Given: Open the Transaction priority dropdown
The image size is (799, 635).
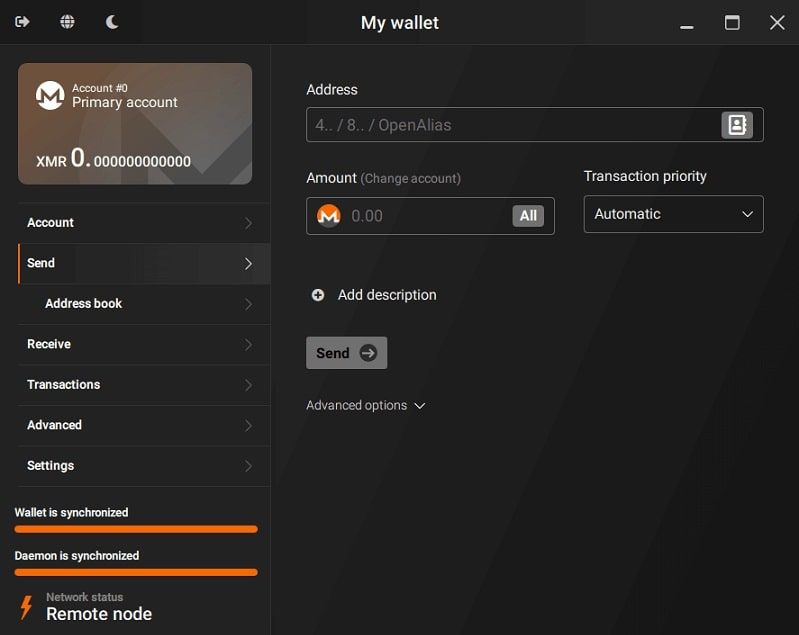Looking at the screenshot, I should click(x=673, y=214).
